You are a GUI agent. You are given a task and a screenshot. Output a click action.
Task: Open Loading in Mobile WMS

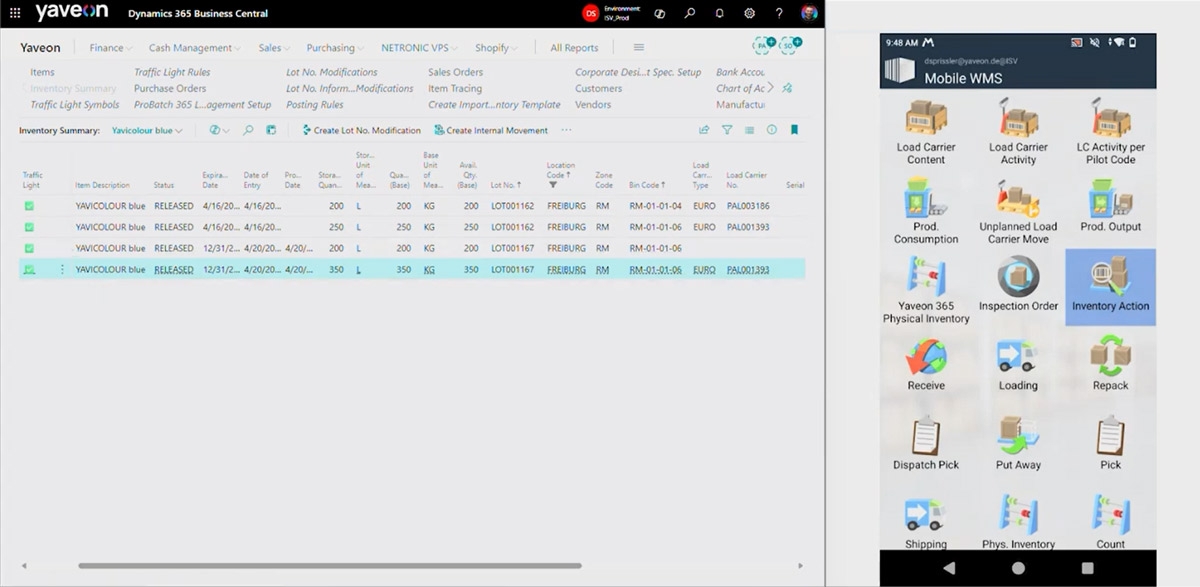[1018, 364]
